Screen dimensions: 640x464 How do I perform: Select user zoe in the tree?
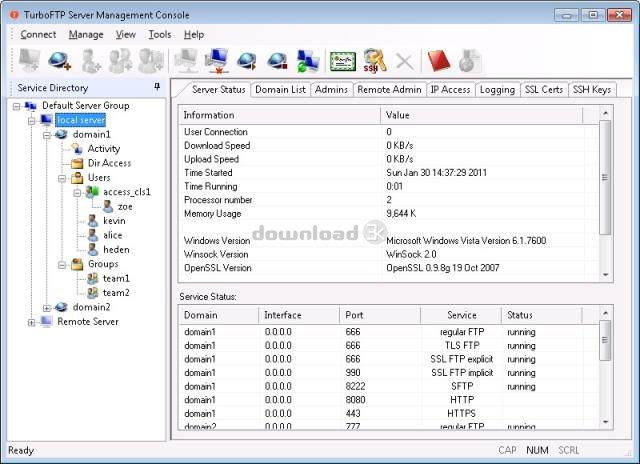[x=125, y=206]
